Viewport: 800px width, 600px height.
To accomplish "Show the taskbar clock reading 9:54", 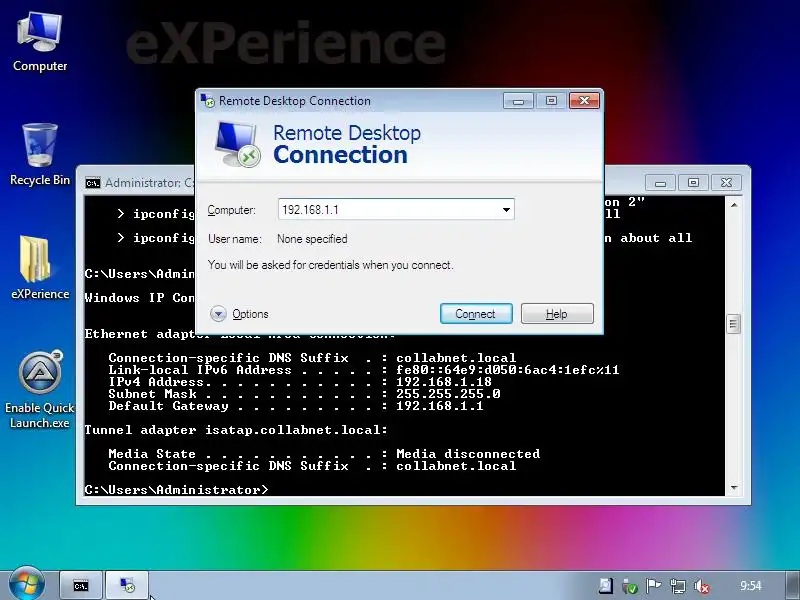I will pyautogui.click(x=751, y=586).
